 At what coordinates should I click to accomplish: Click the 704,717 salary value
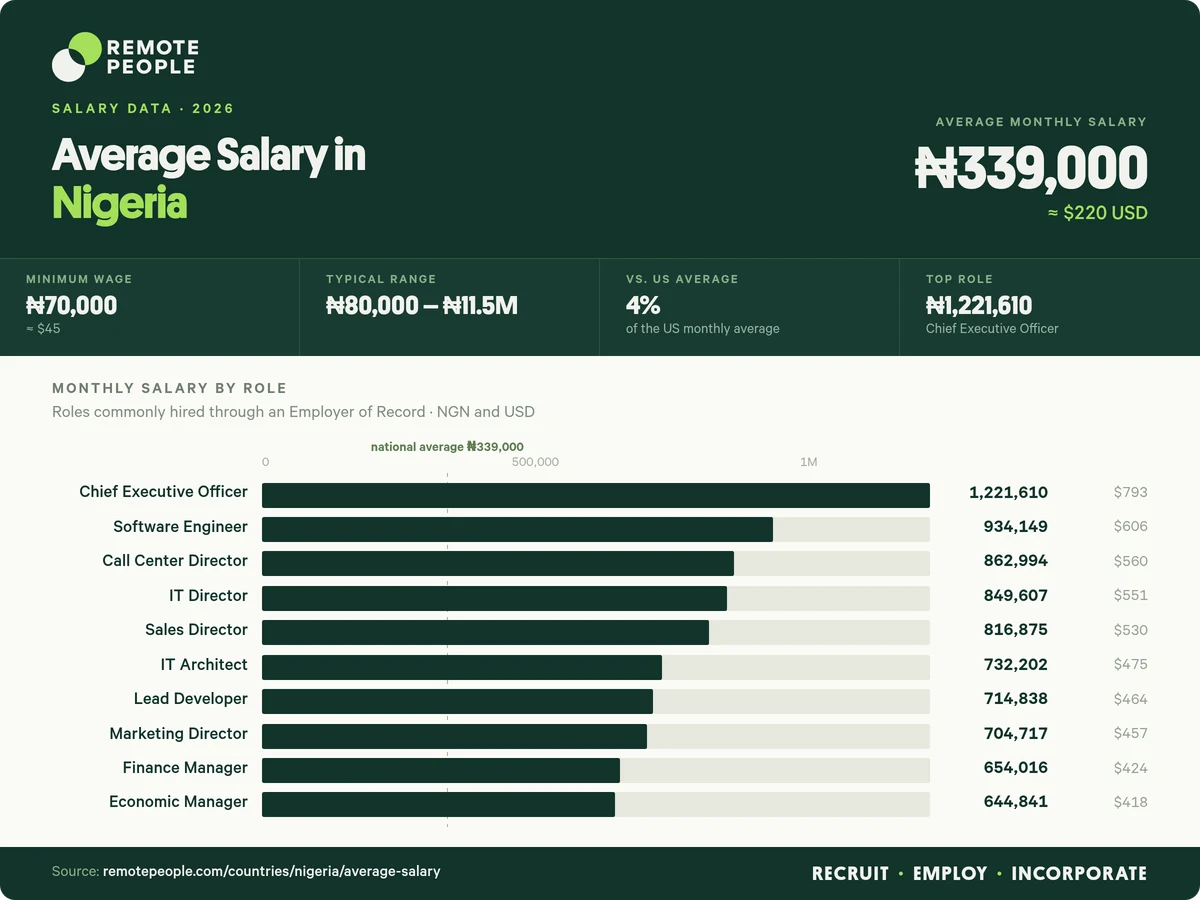point(1016,733)
